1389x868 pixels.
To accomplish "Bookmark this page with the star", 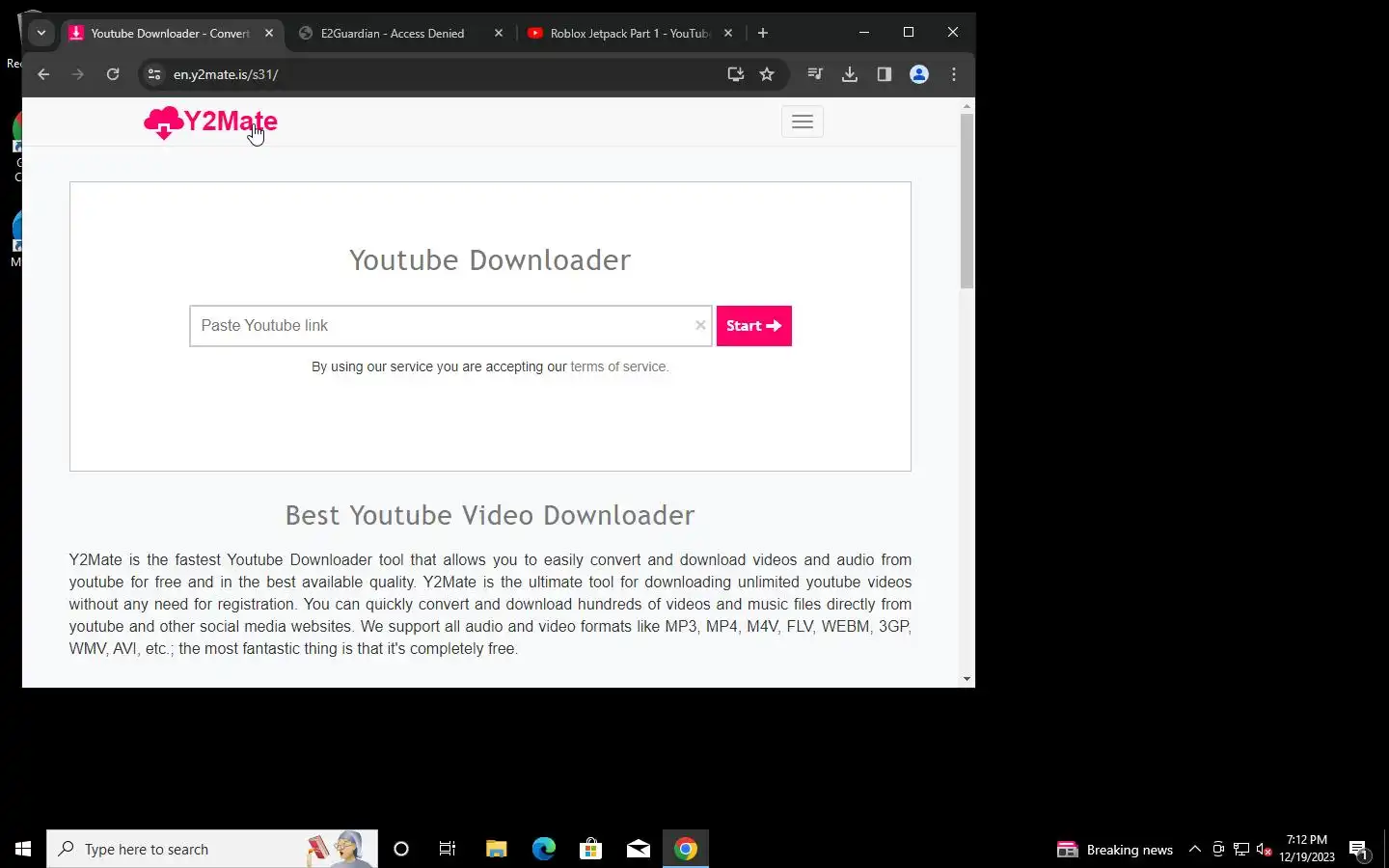I will 767,74.
